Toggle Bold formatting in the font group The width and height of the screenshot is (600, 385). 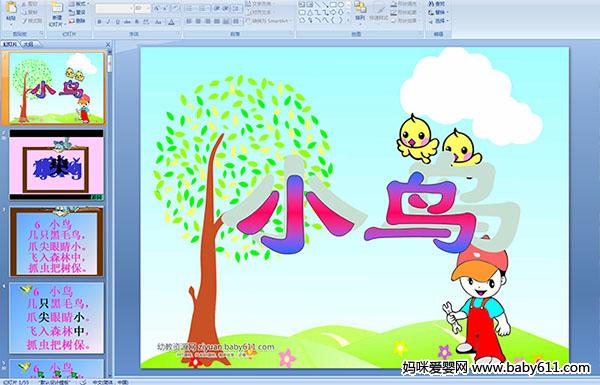(99, 22)
